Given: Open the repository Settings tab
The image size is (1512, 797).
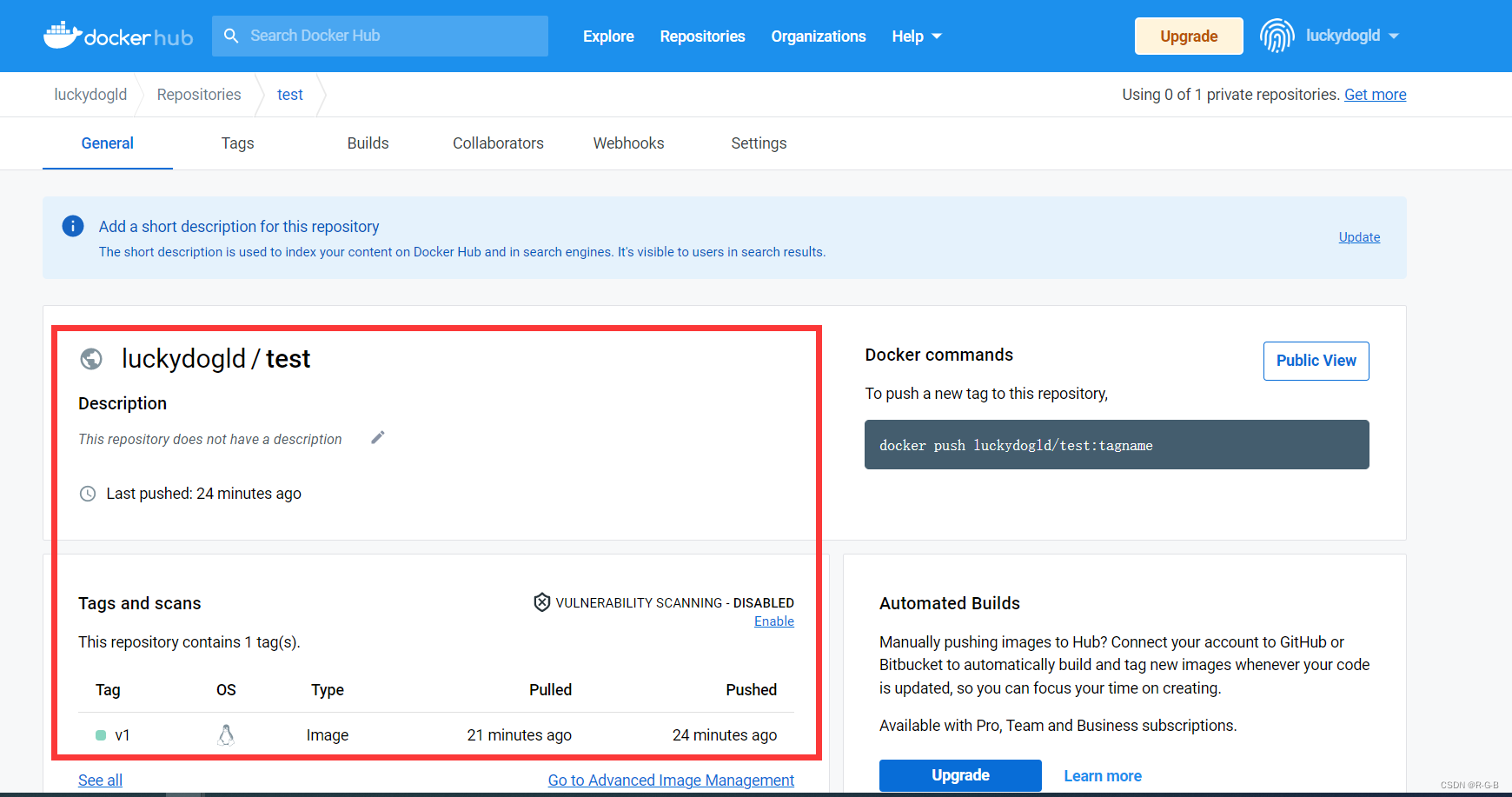Looking at the screenshot, I should coord(759,143).
